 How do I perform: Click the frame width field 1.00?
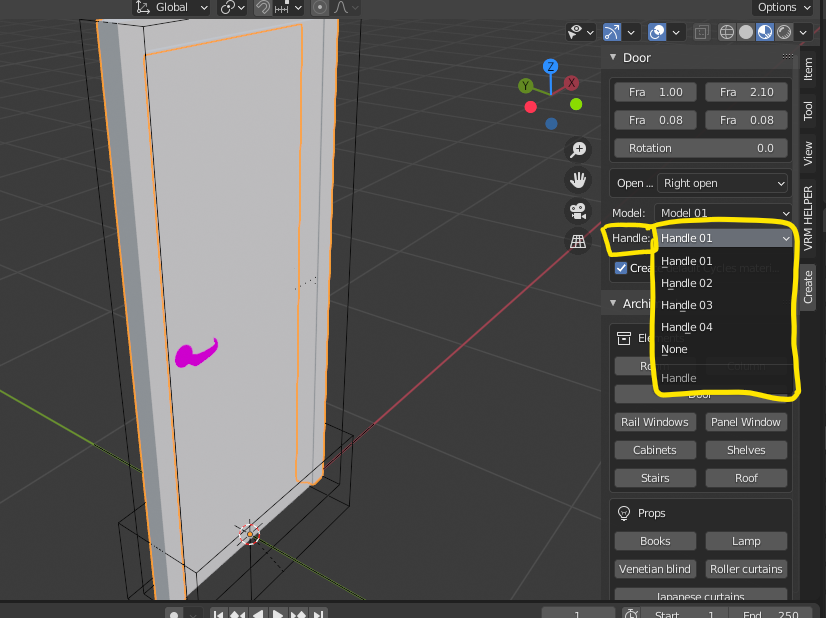coord(655,92)
